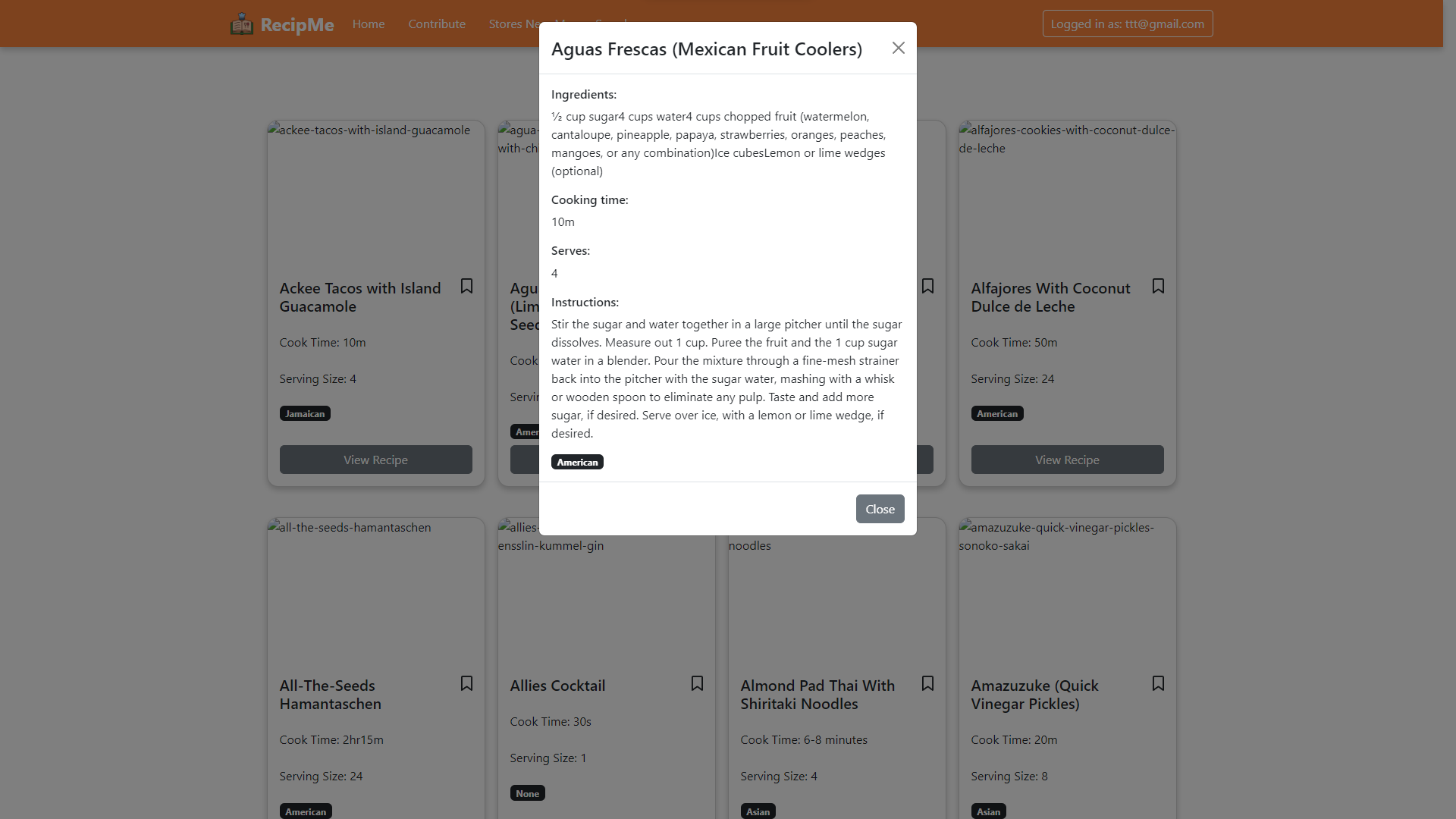Screen dimensions: 1456x819
Task: Save the Allies Cocktail recipe with bookmark icon
Action: tap(697, 683)
